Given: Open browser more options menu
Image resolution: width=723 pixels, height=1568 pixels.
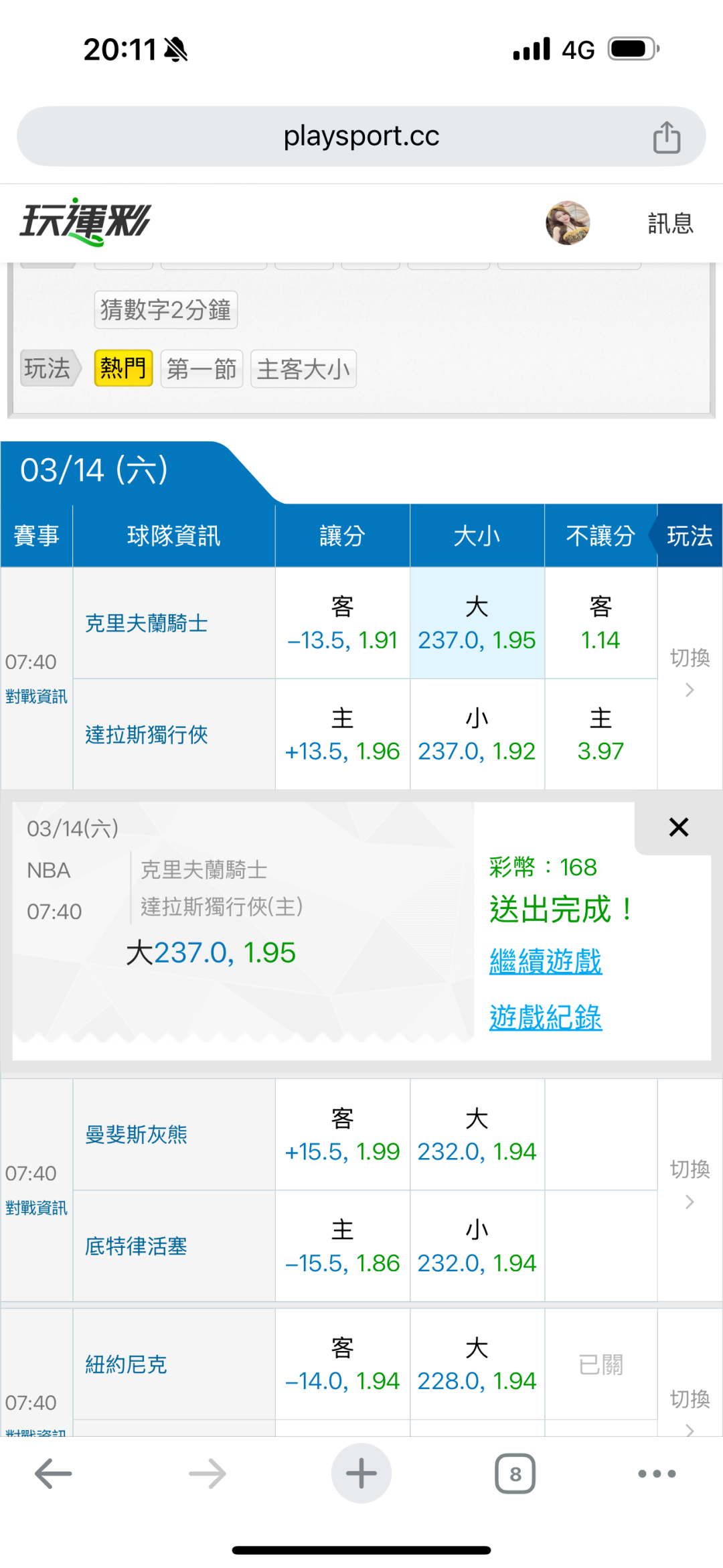Looking at the screenshot, I should click(x=657, y=1474).
